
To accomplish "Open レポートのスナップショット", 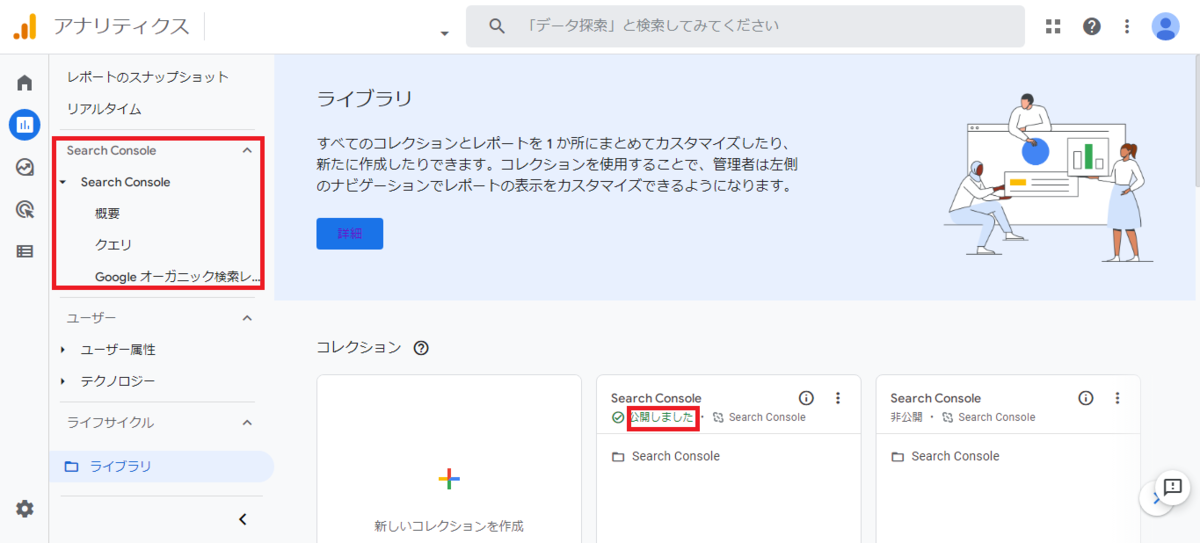I will pos(148,77).
